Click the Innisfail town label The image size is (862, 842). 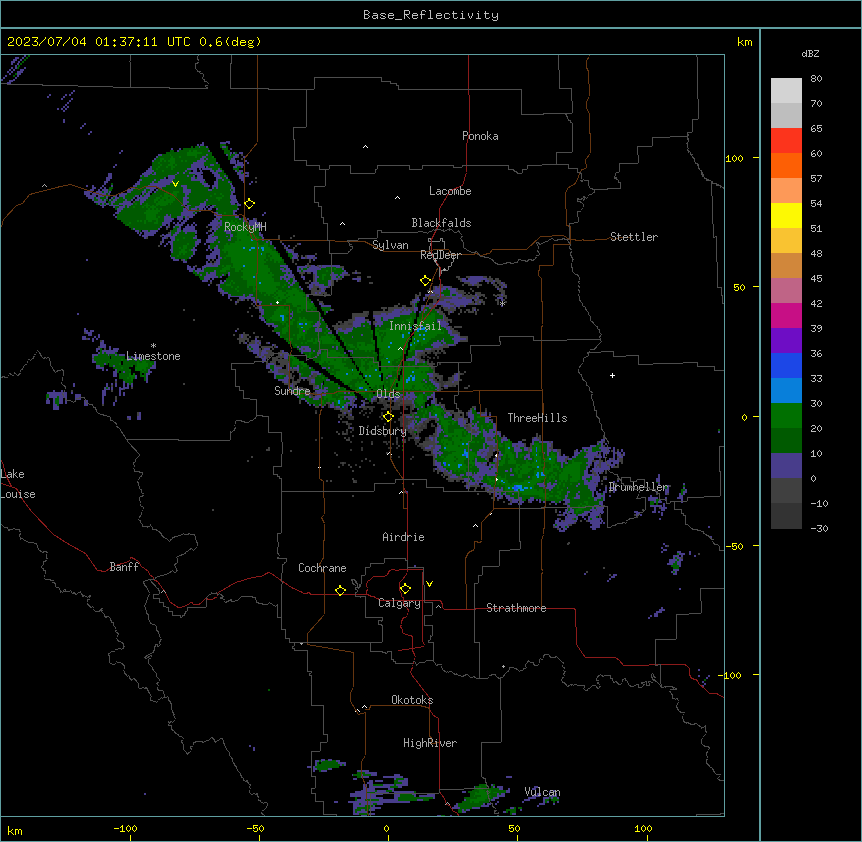415,326
